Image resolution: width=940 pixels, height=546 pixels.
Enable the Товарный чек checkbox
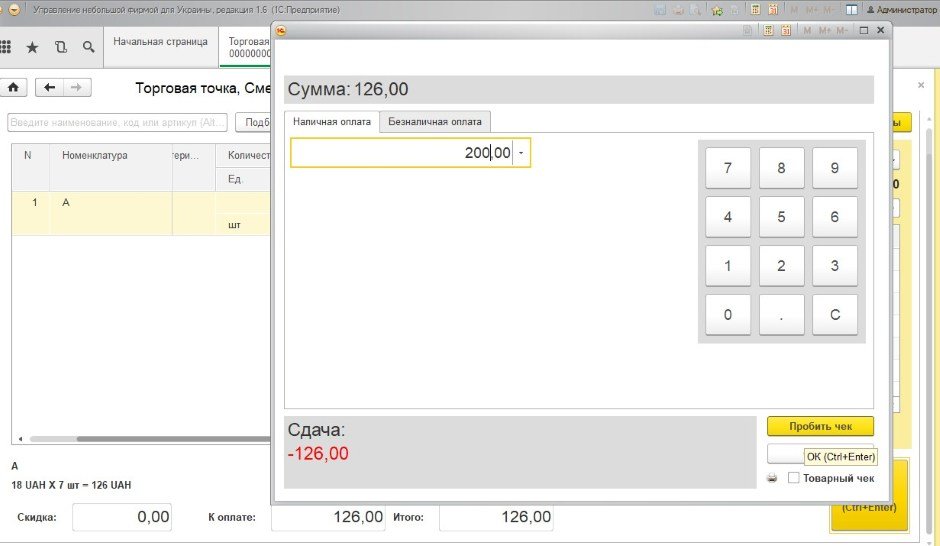pos(794,478)
